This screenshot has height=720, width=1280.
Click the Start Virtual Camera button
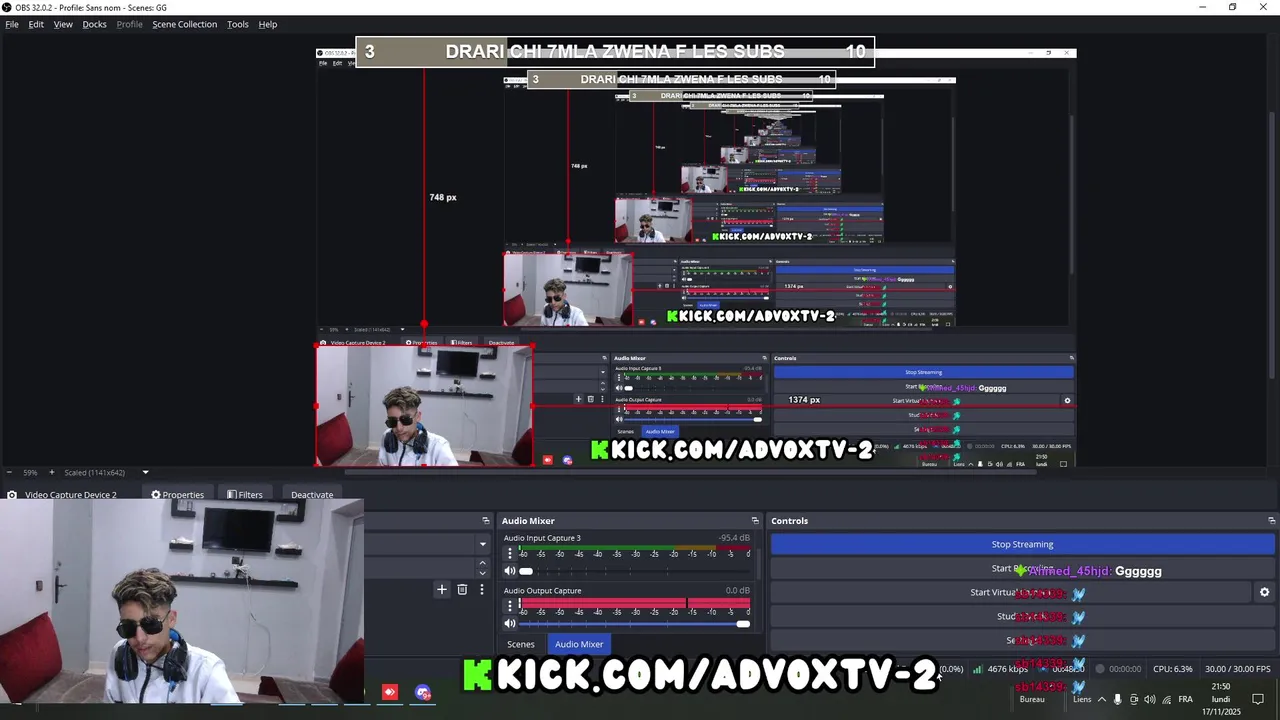(x=1010, y=592)
